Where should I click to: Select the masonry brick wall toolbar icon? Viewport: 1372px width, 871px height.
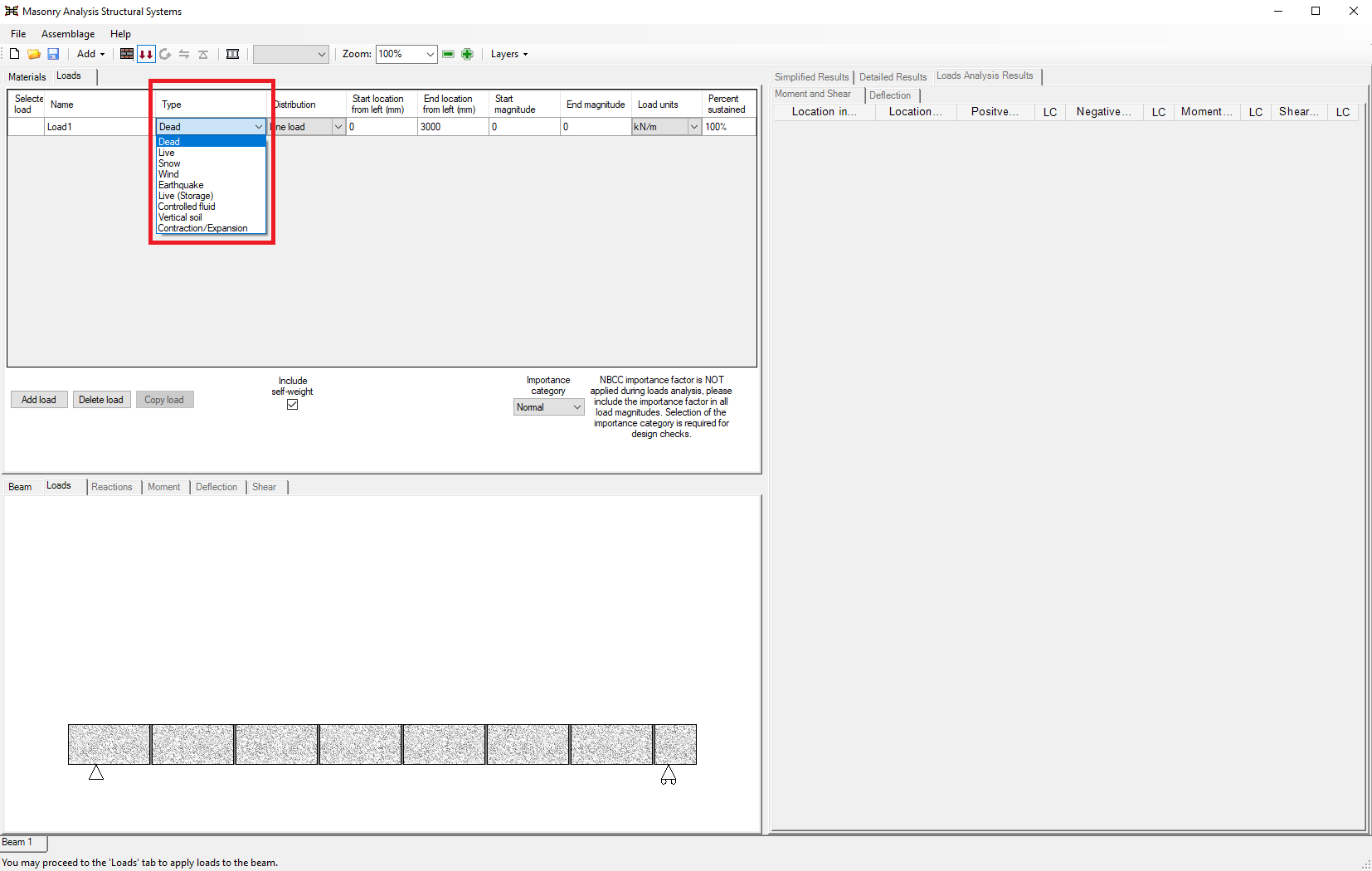click(127, 54)
